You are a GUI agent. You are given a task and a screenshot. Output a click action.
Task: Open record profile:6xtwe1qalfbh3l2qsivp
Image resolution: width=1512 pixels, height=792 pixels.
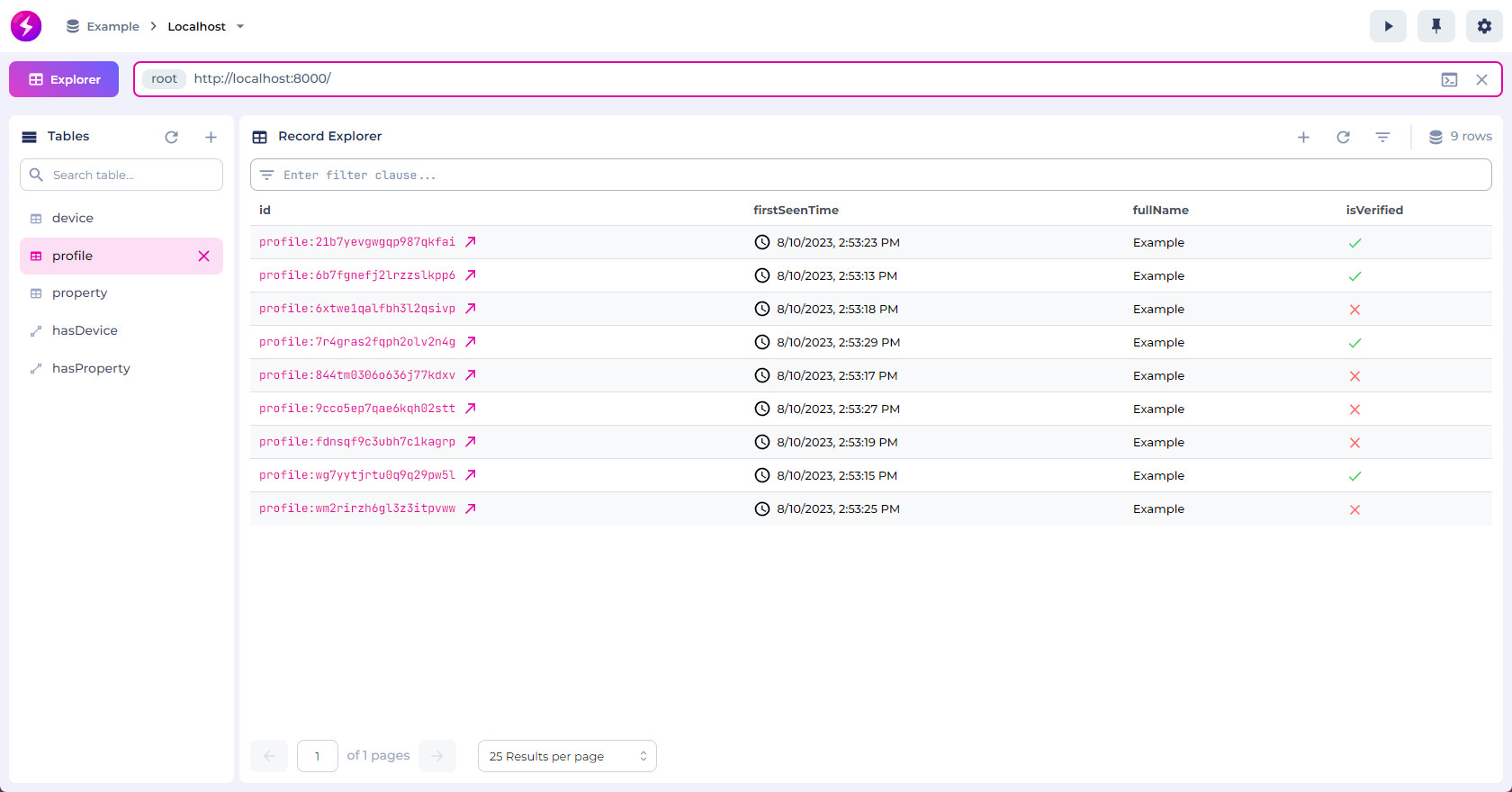pyautogui.click(x=357, y=309)
